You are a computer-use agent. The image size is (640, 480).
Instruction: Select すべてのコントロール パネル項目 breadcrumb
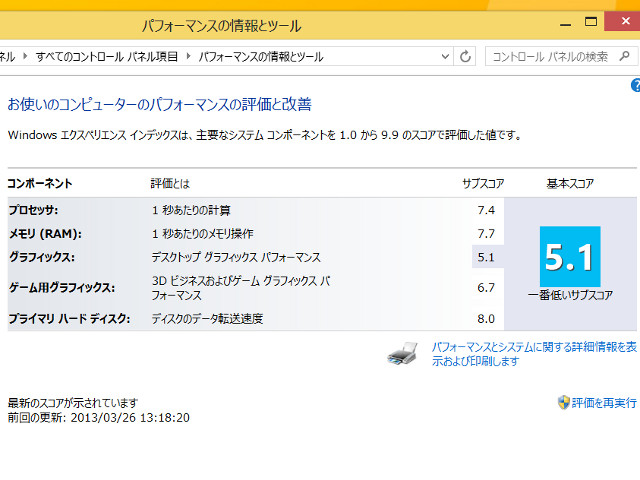pos(107,56)
